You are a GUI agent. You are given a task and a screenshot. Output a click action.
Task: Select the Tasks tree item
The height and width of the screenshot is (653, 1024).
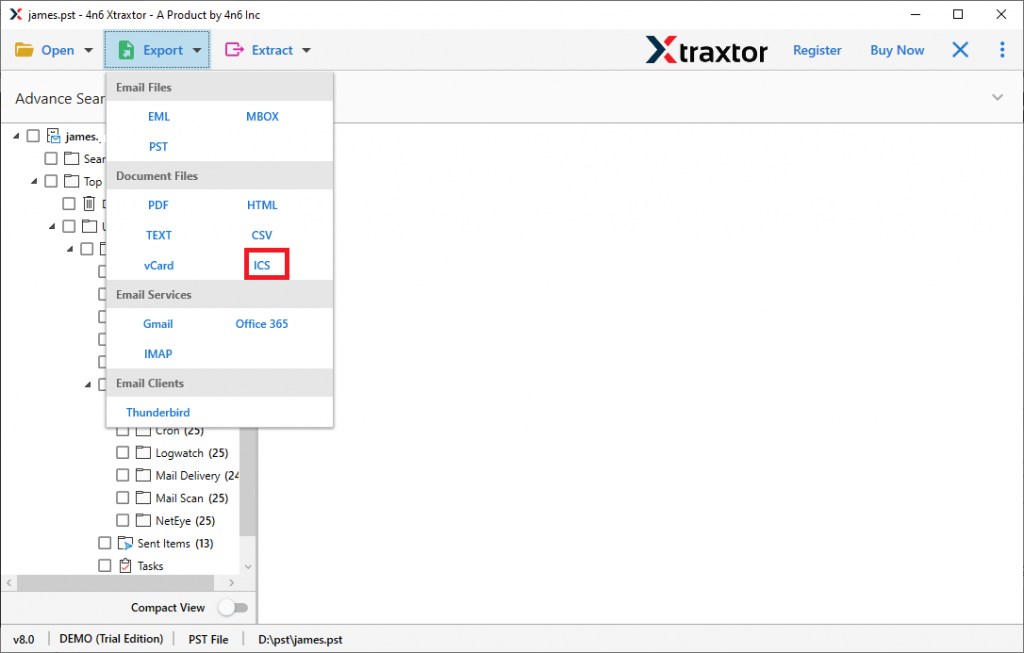pyautogui.click(x=150, y=566)
